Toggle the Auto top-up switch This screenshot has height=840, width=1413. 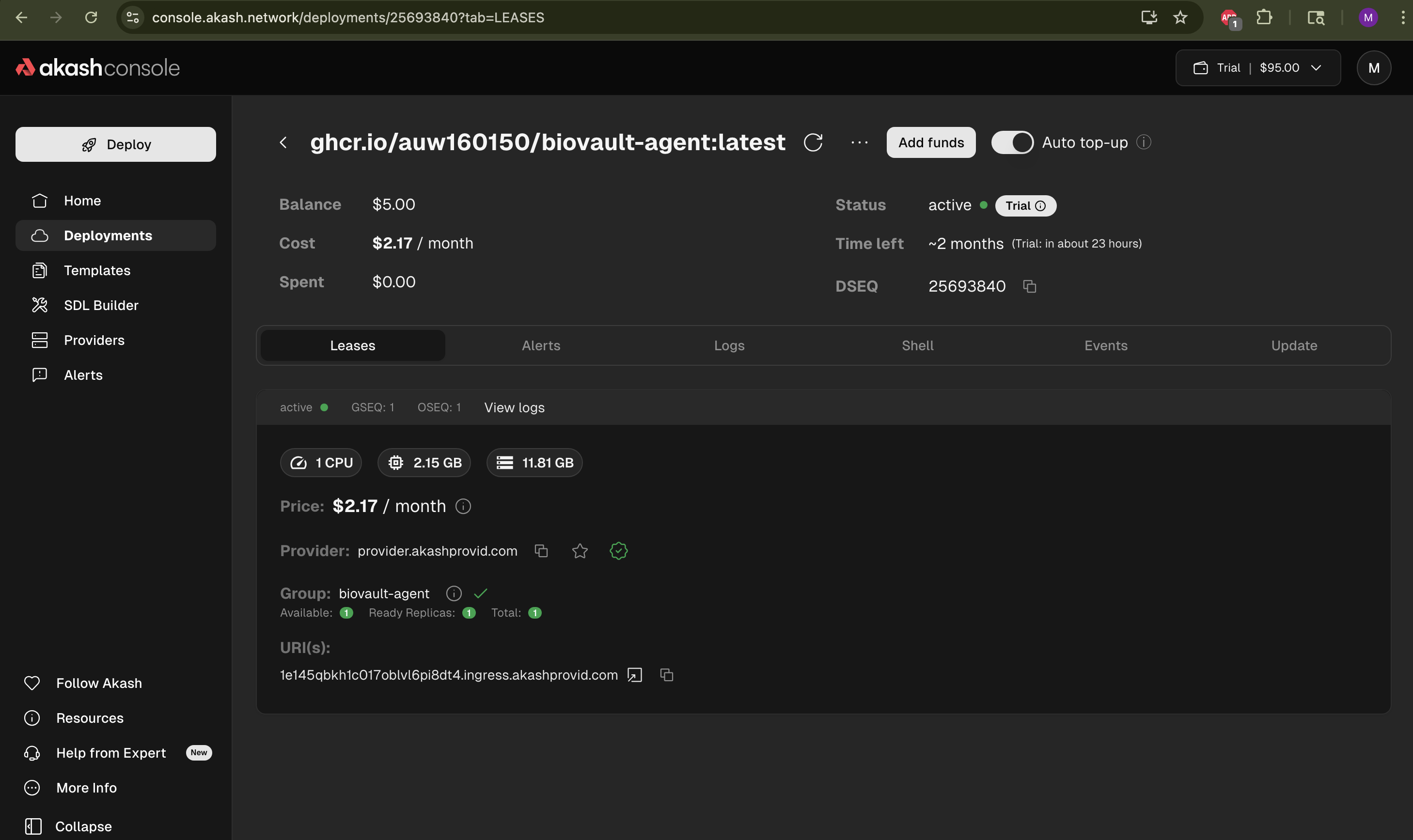1012,142
